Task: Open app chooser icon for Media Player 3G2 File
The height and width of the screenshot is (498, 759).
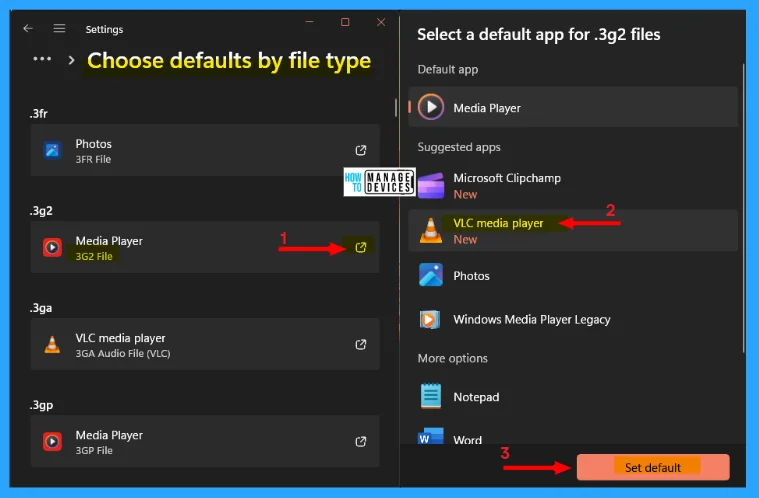Action: pyautogui.click(x=361, y=247)
